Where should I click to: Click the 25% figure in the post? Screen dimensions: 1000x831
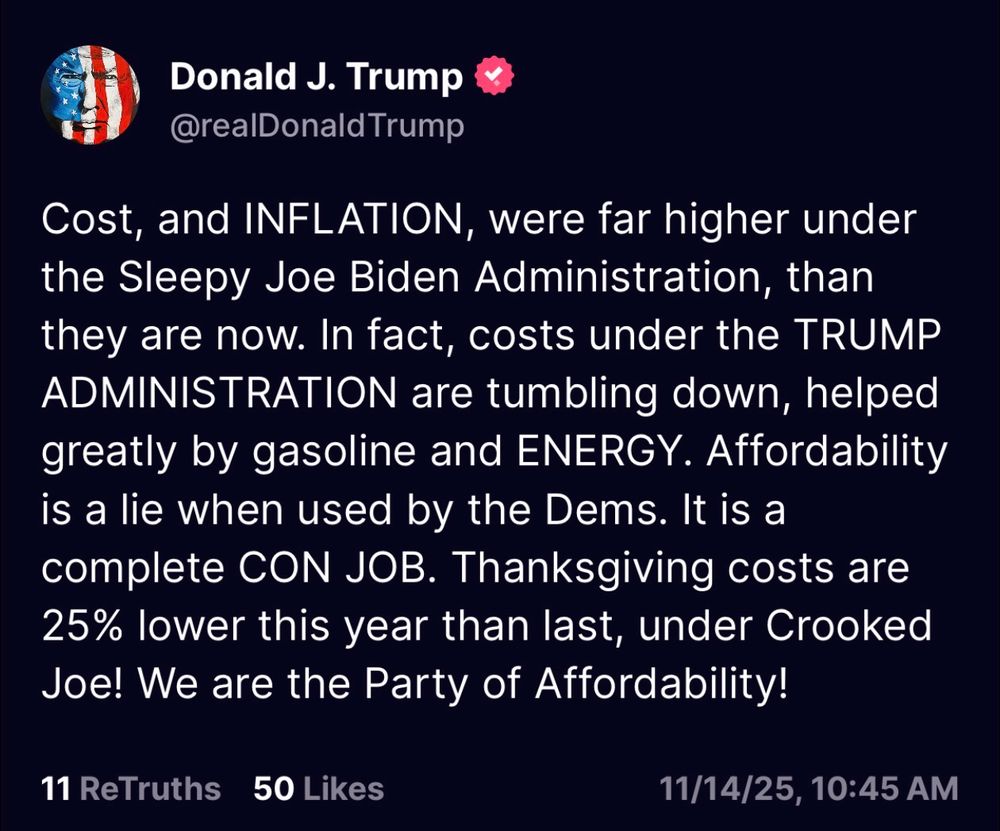(x=82, y=626)
